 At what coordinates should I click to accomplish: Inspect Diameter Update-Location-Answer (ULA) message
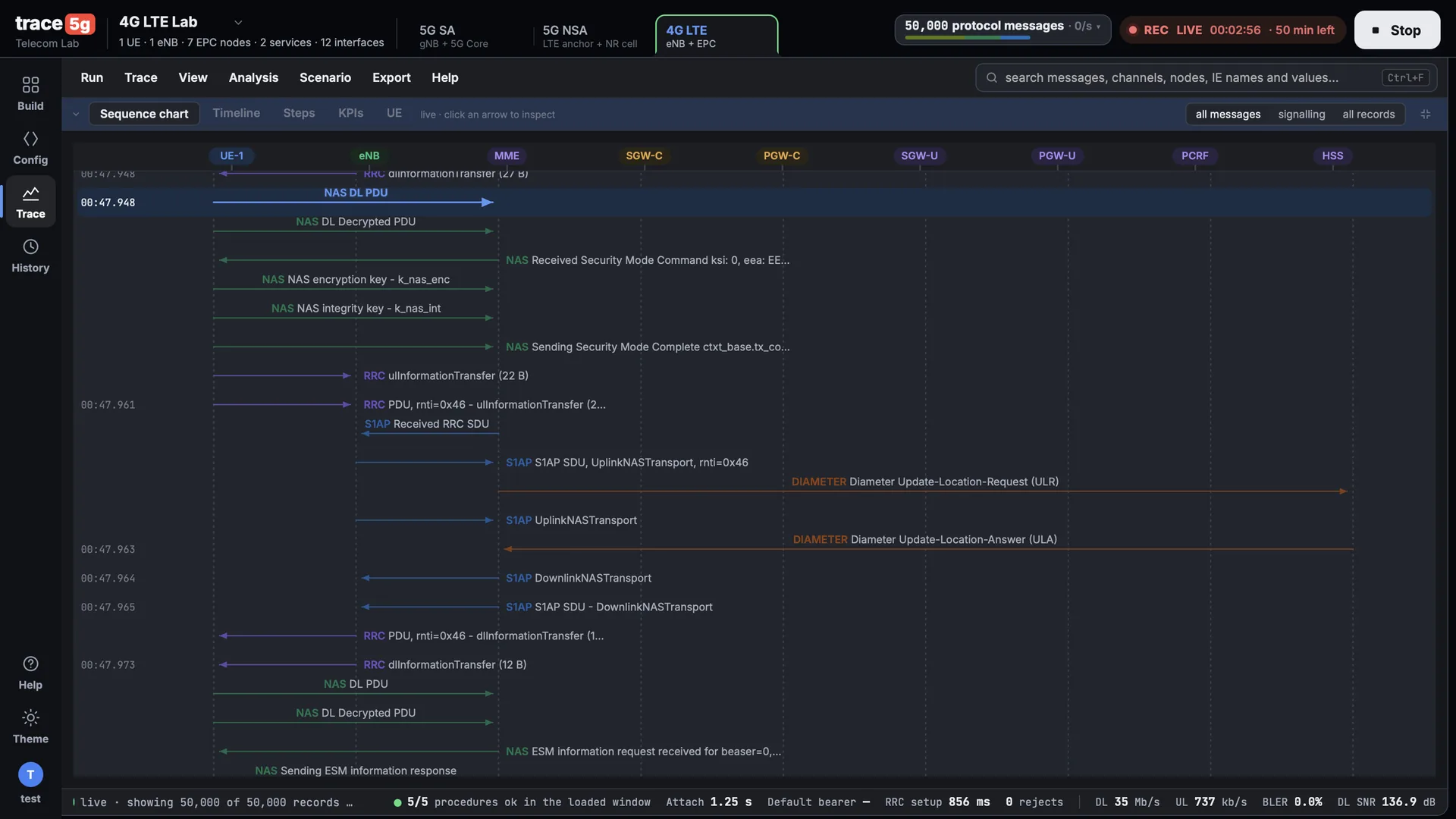click(x=924, y=540)
